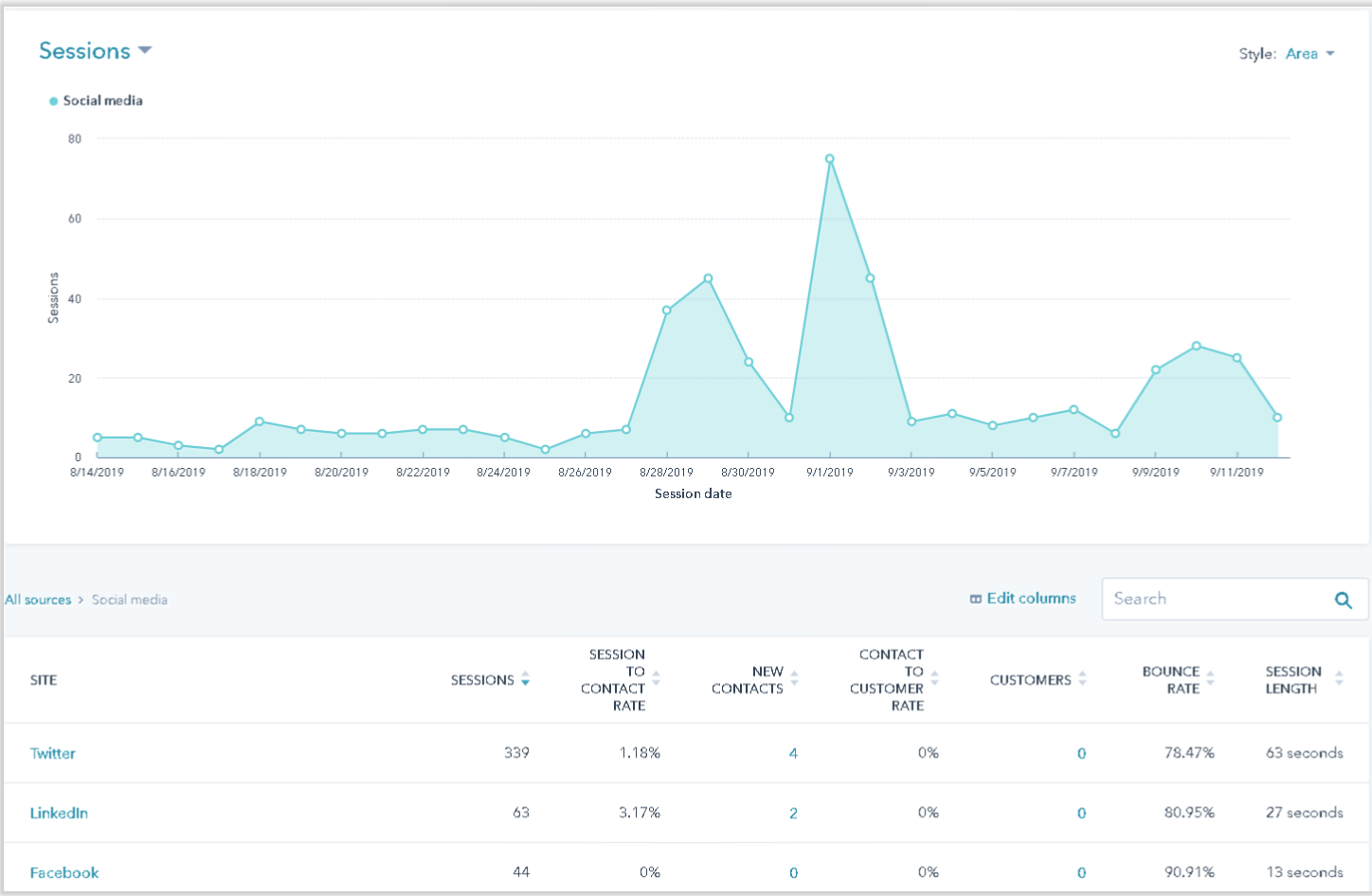Select the 8/14/2019 data point on the chart
Image resolution: width=1372 pixels, height=896 pixels.
coord(98,438)
